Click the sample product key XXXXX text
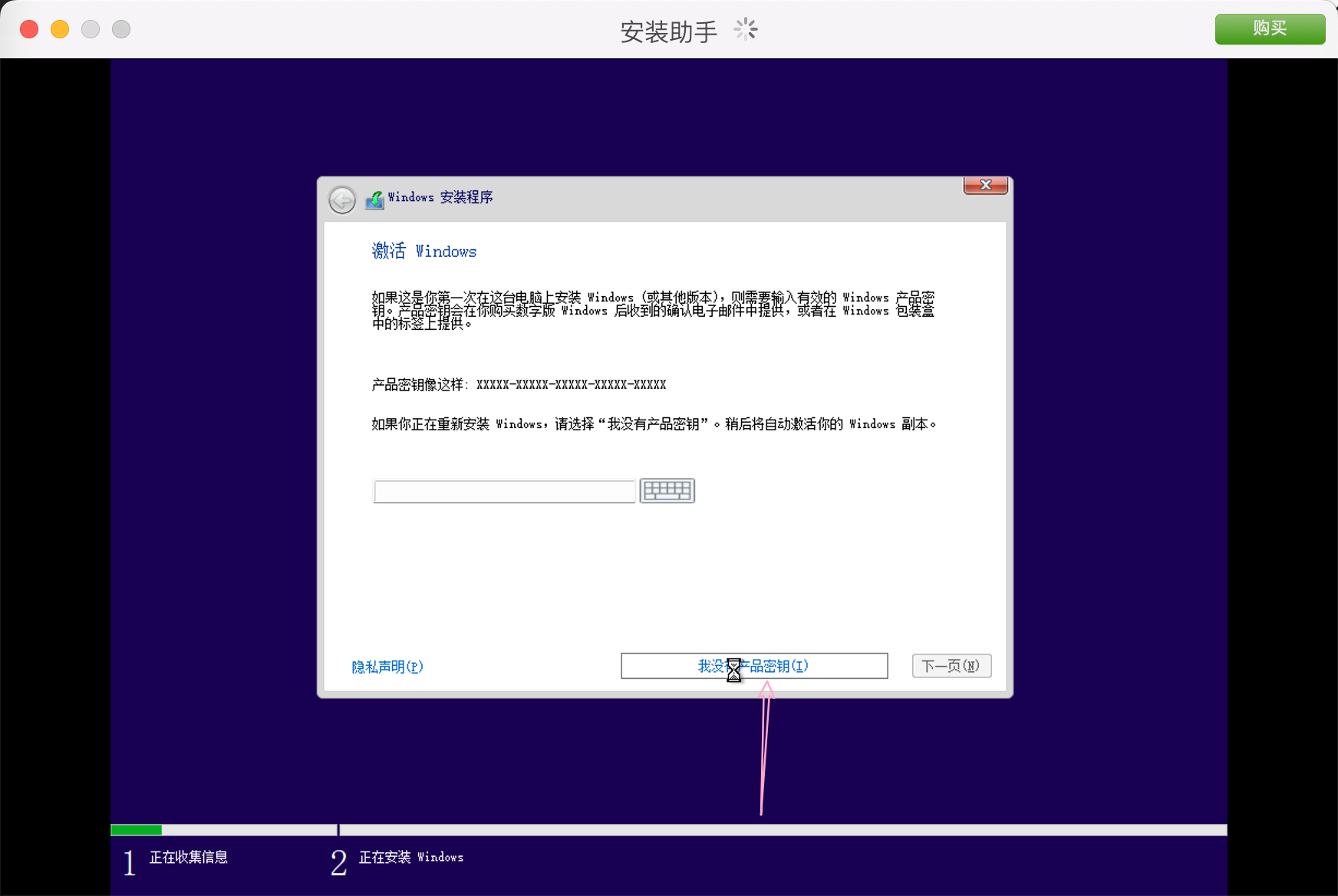 click(571, 384)
